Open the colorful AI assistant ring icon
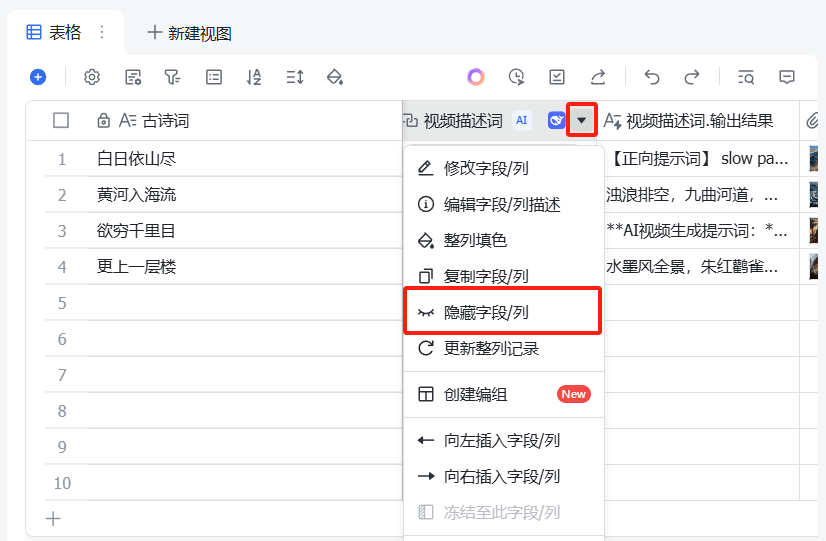Image resolution: width=826 pixels, height=541 pixels. click(x=476, y=77)
